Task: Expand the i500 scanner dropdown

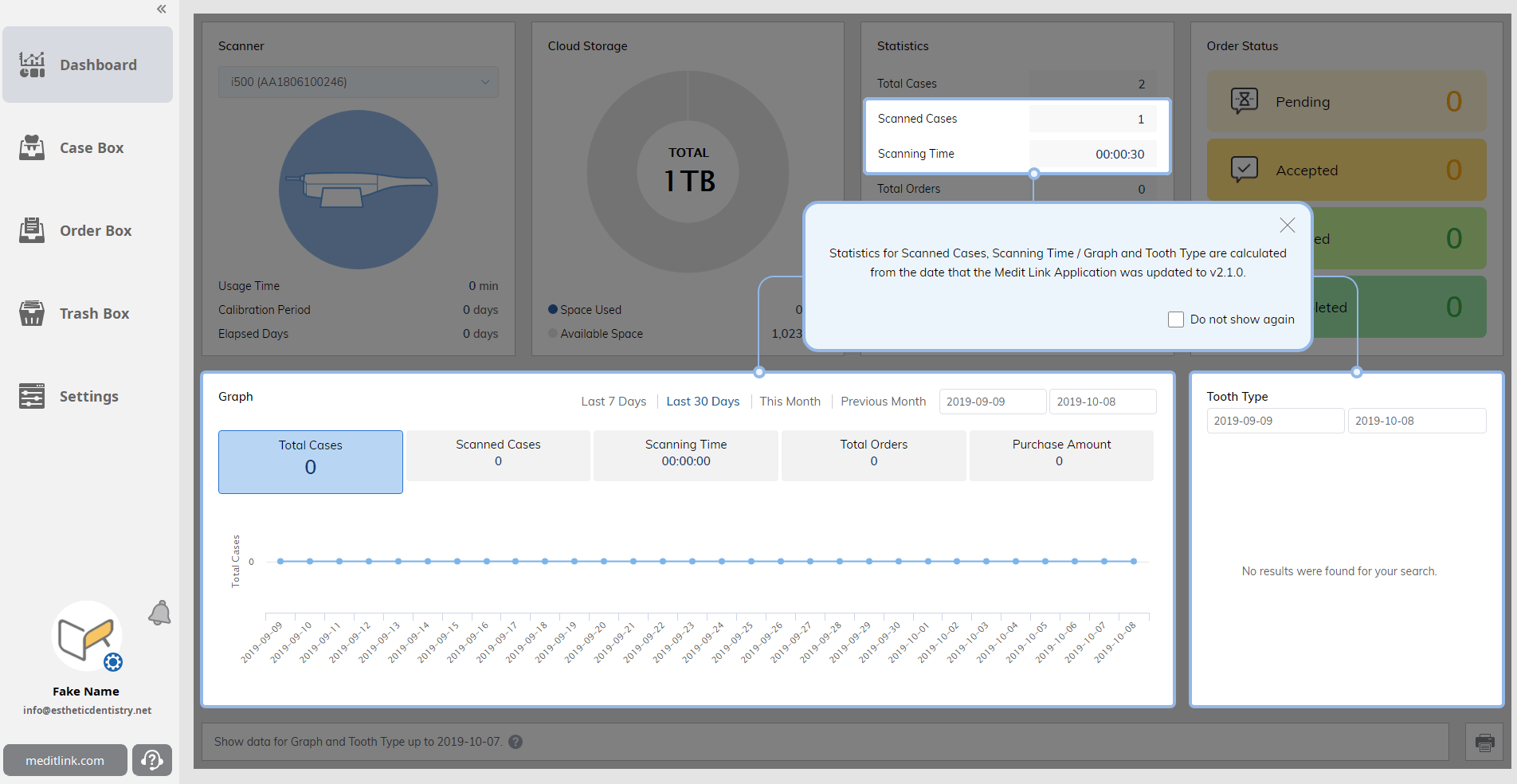Action: (359, 82)
